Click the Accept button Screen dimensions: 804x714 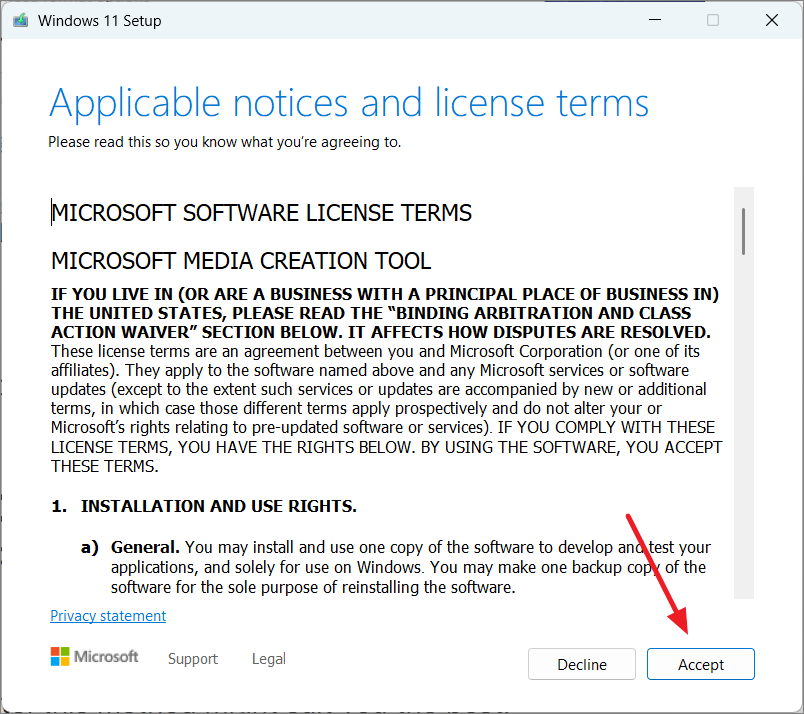click(x=700, y=664)
